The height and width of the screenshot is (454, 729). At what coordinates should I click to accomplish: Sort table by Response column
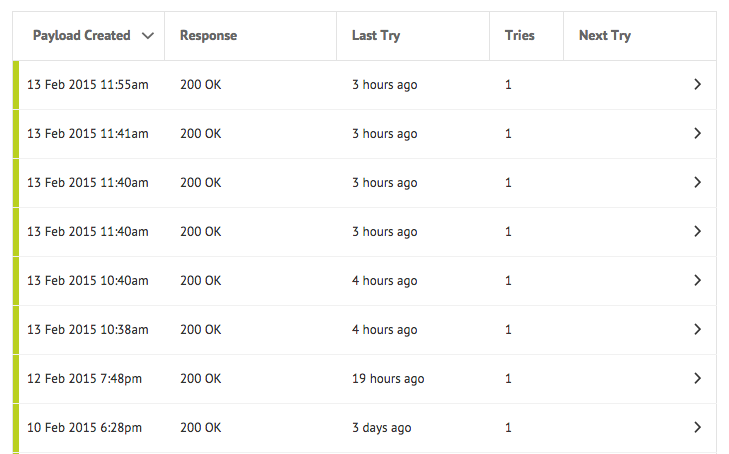208,35
